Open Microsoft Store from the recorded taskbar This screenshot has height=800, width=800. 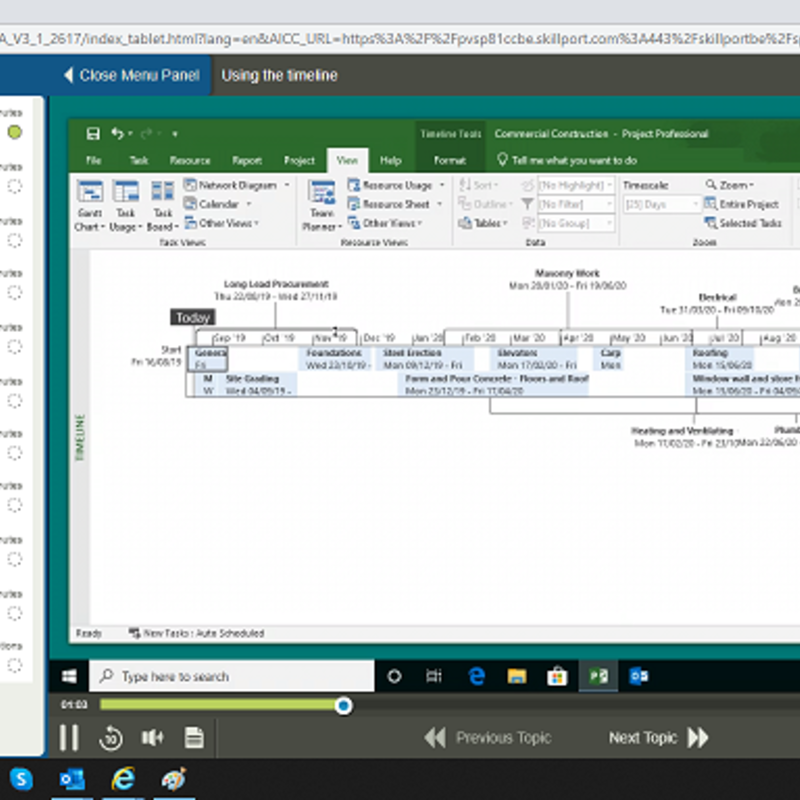(x=557, y=677)
